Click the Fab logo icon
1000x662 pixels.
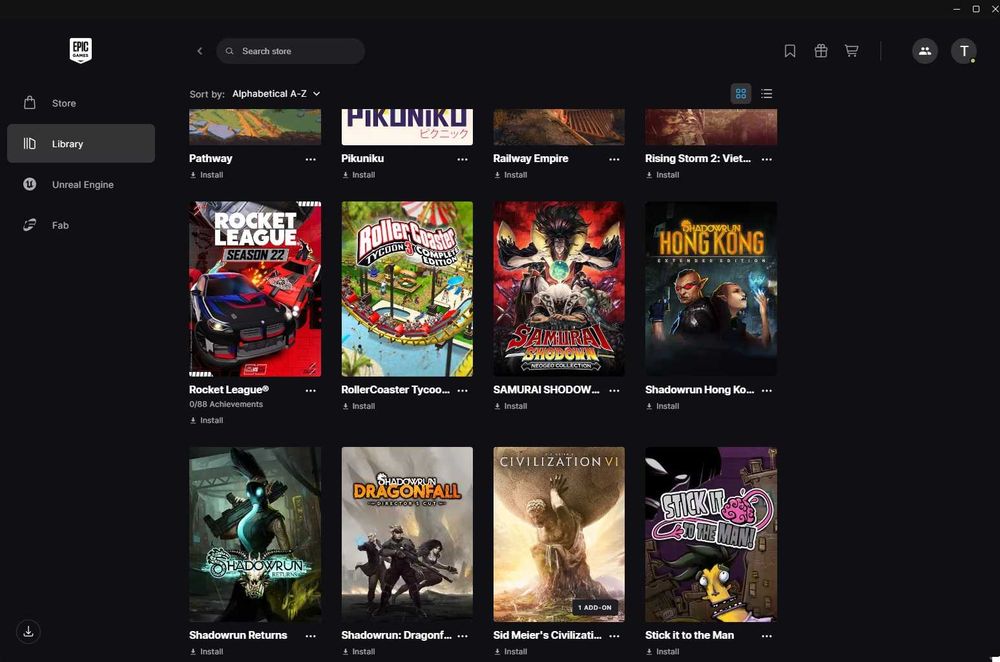tap(29, 225)
